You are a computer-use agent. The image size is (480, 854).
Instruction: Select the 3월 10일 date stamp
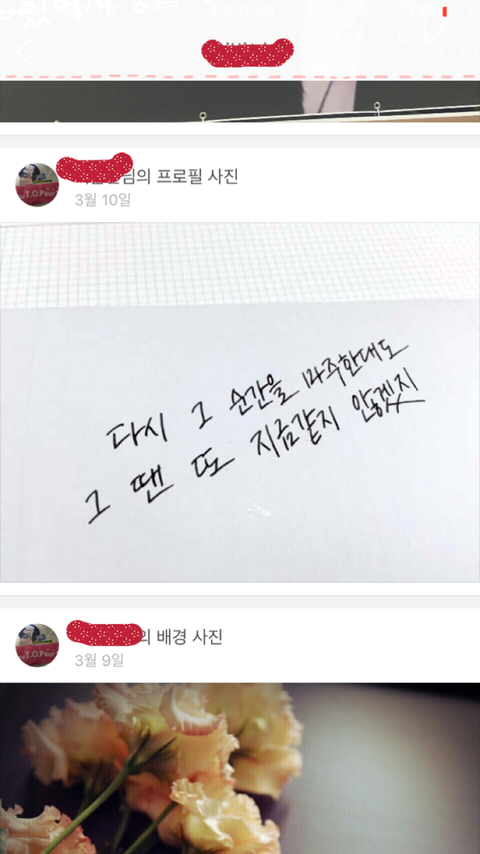click(x=103, y=200)
